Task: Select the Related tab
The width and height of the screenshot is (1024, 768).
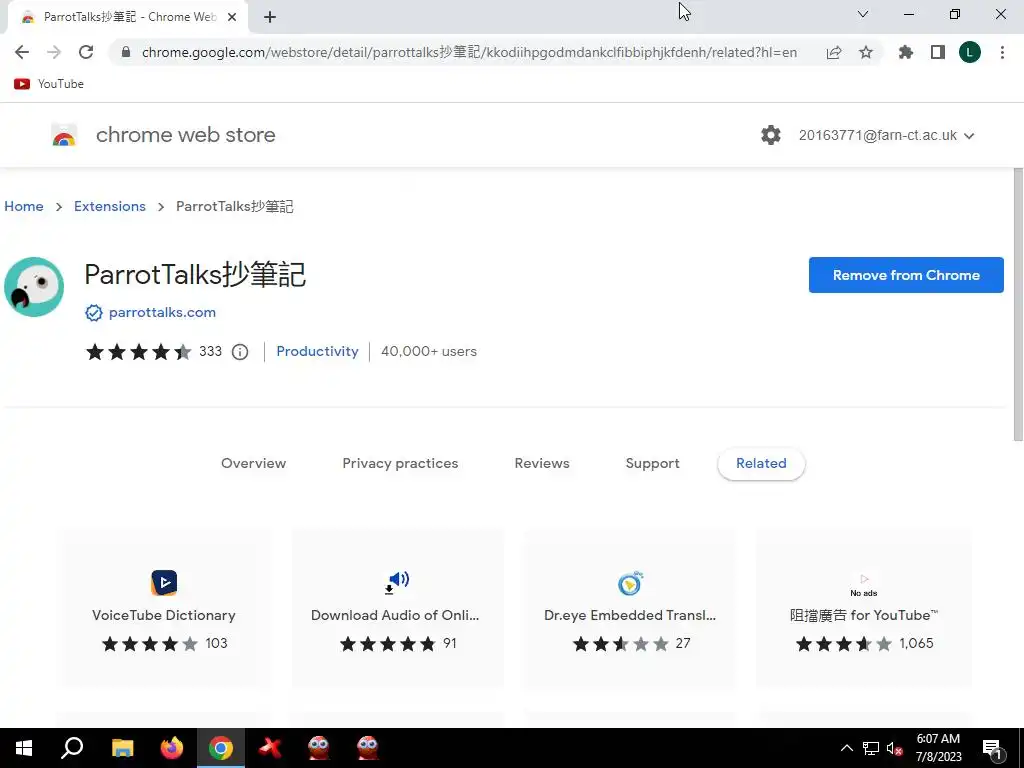Action: [761, 464]
